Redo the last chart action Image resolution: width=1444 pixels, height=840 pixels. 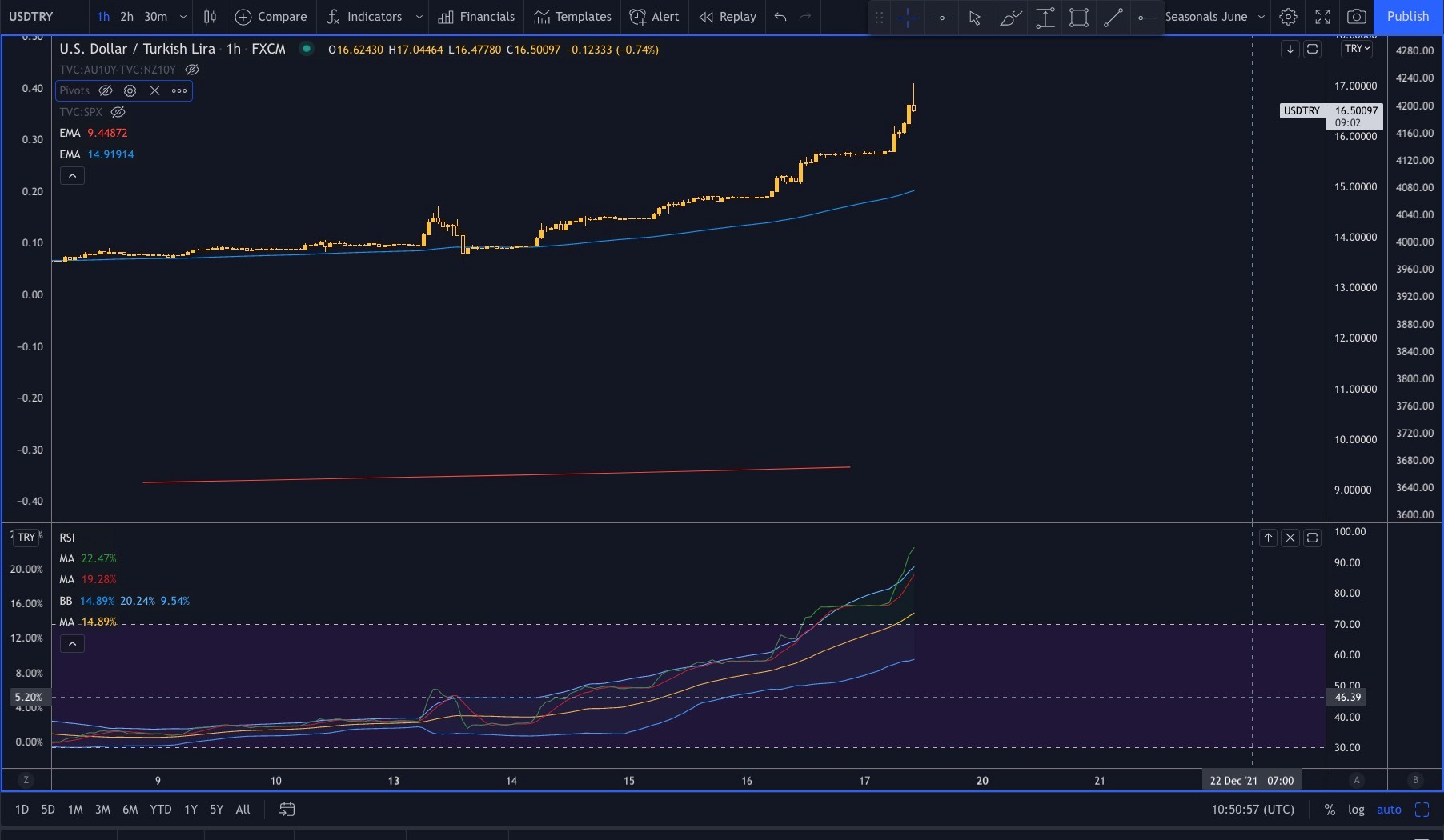[806, 17]
